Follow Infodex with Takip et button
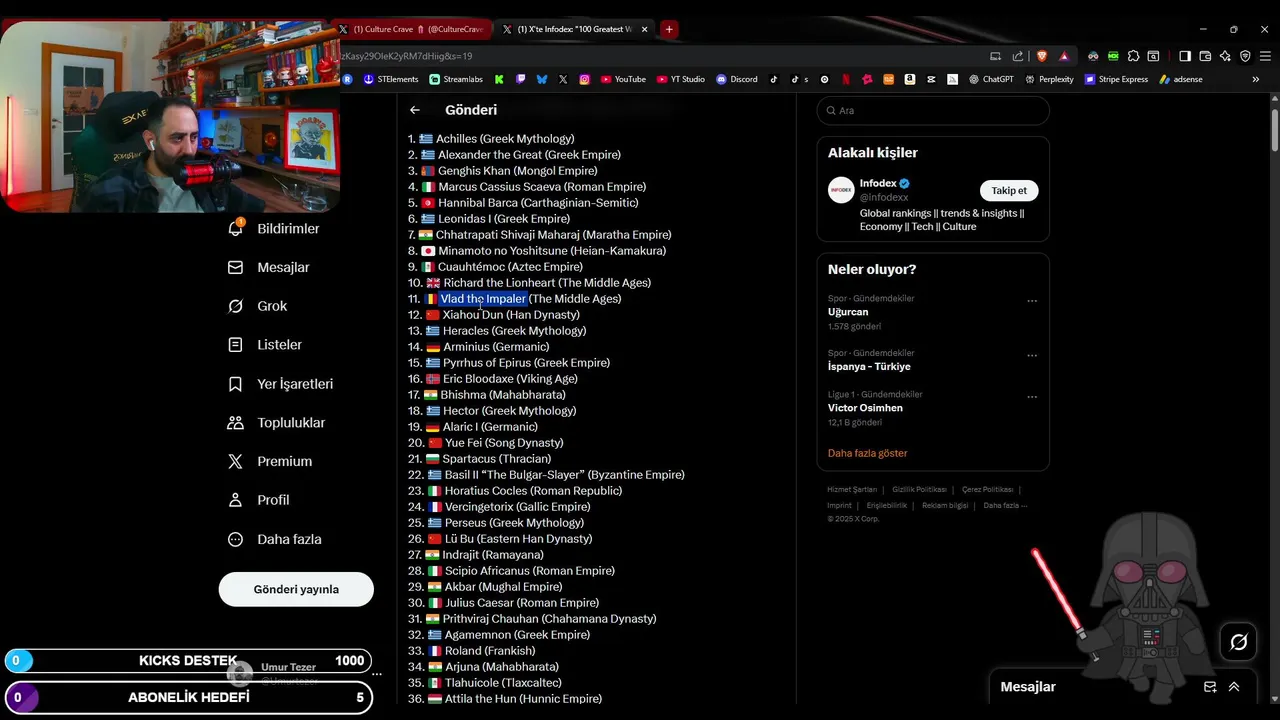Image resolution: width=1280 pixels, height=720 pixels. 1009,190
